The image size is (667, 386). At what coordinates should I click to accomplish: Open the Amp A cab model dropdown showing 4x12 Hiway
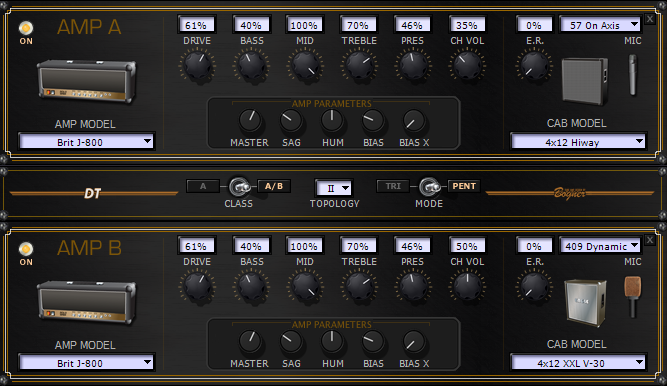tap(578, 142)
